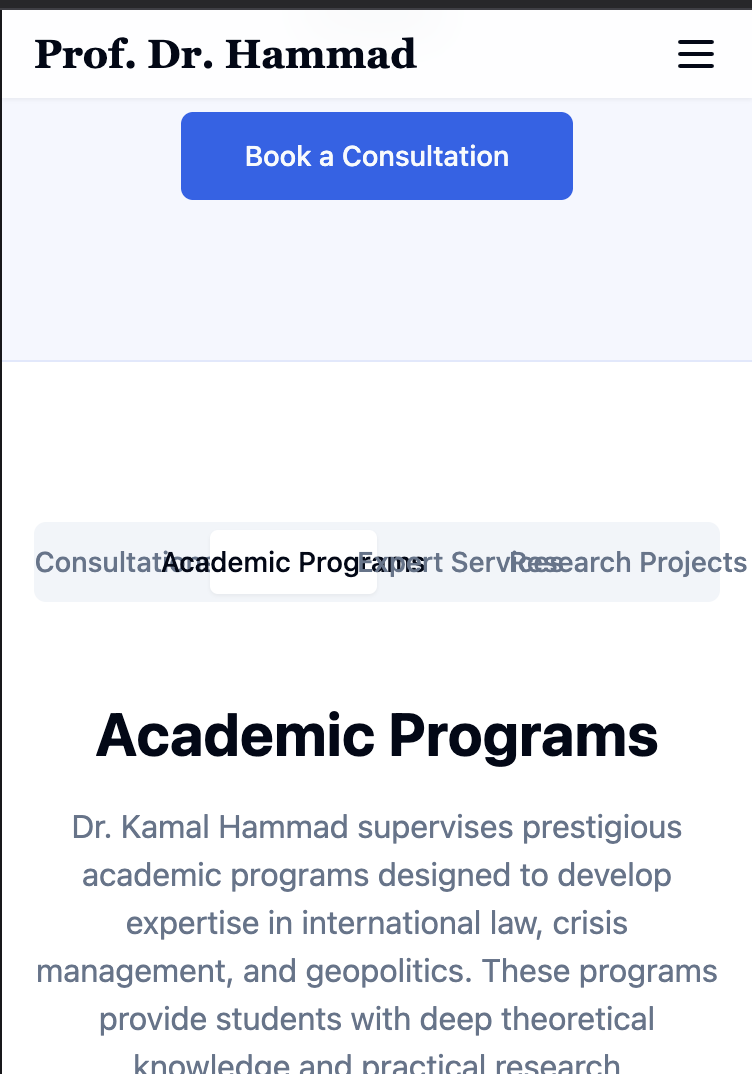Click "international law" in the description text
The height and width of the screenshot is (1074, 752).
(x=407, y=923)
